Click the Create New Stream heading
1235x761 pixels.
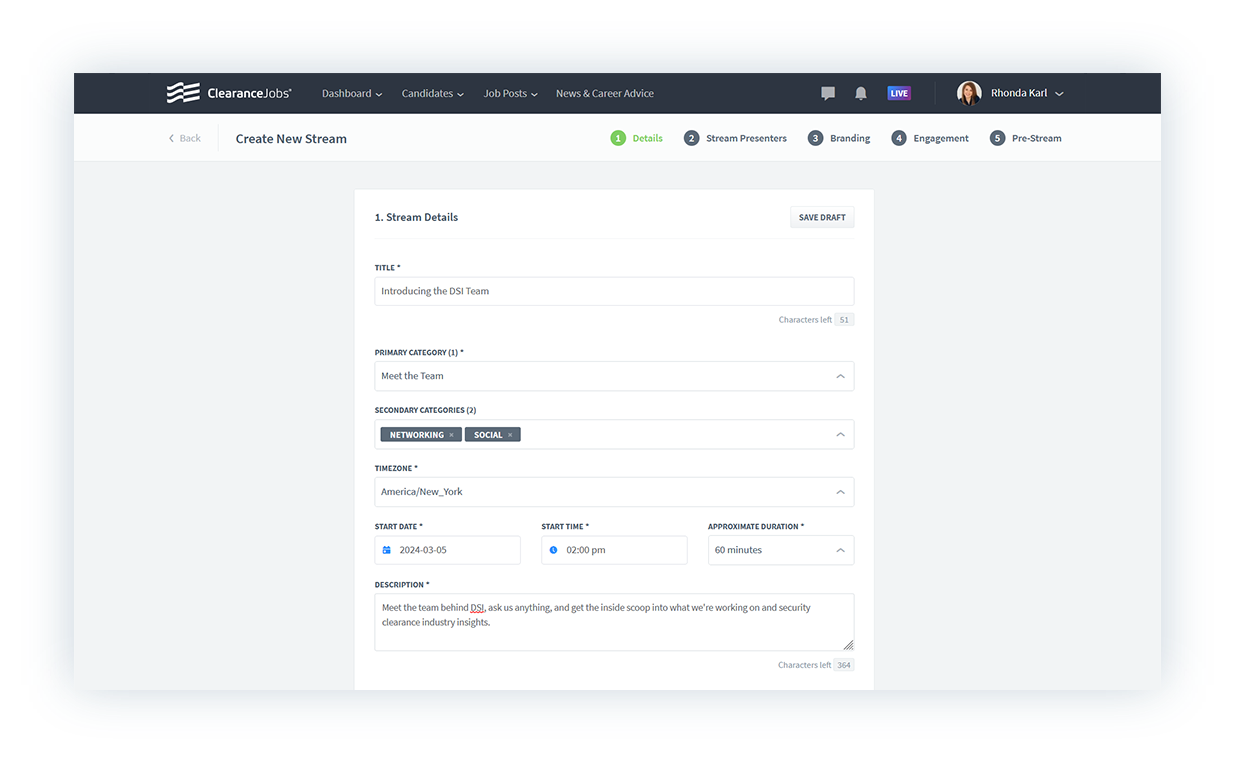coord(291,139)
